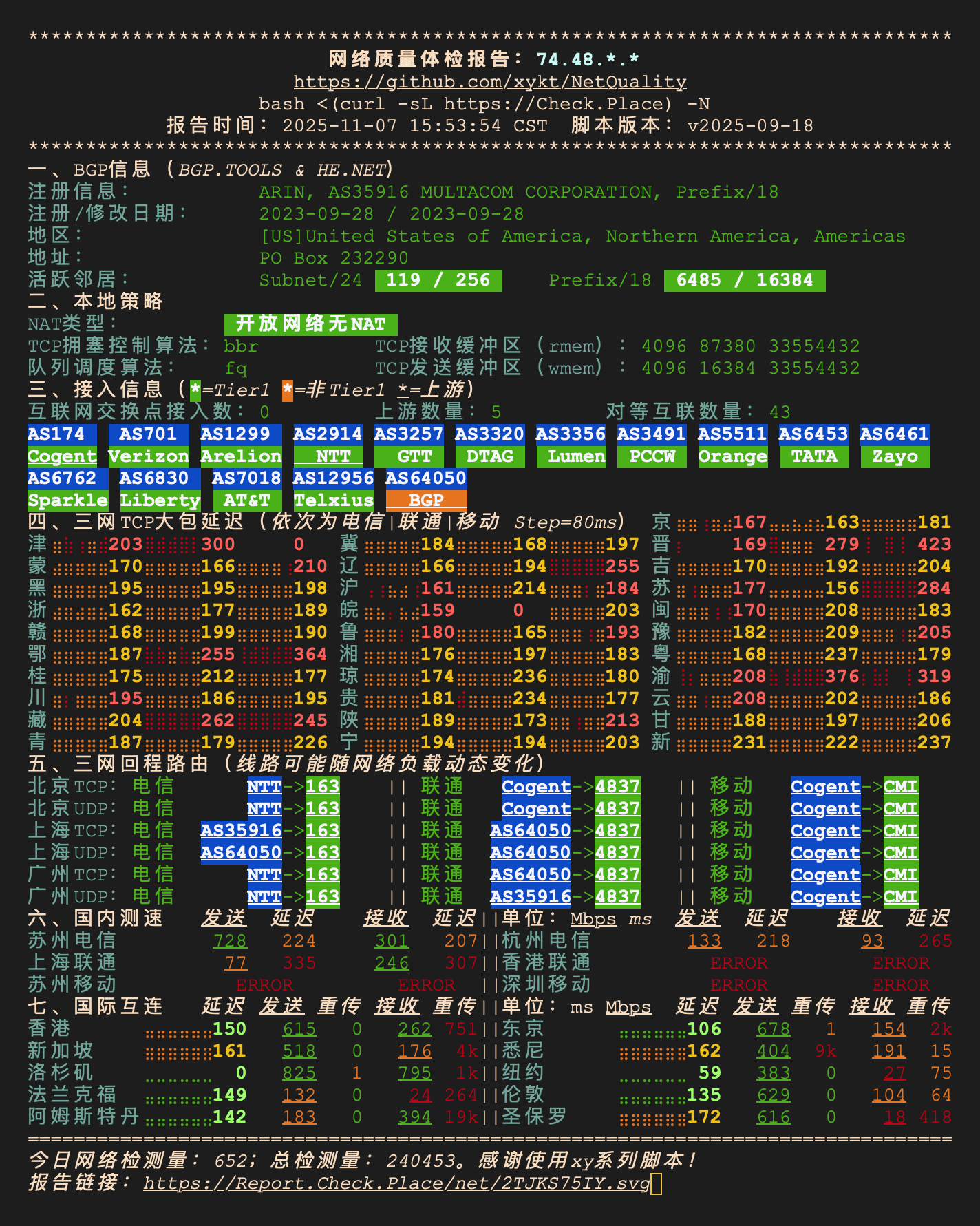This screenshot has height=1226, width=980.
Task: Click the IP address '74.48.*.*'
Action: coord(588,60)
